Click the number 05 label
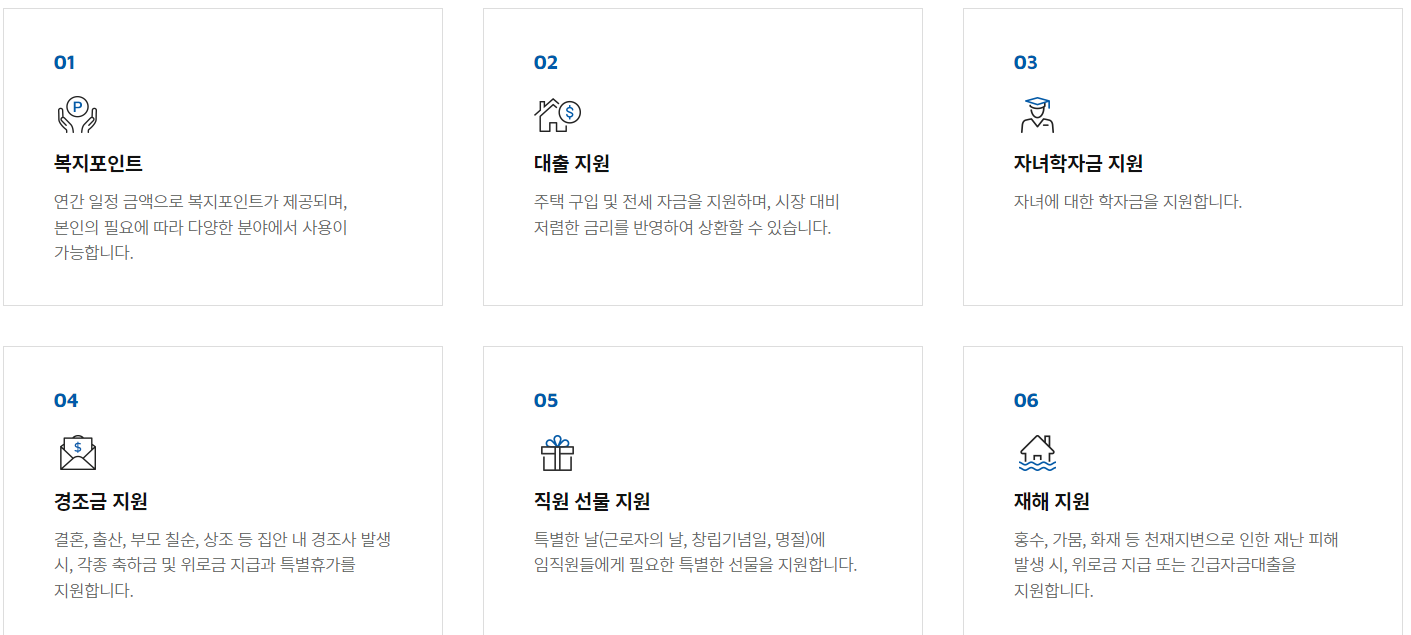Image resolution: width=1411 pixels, height=635 pixels. click(546, 400)
